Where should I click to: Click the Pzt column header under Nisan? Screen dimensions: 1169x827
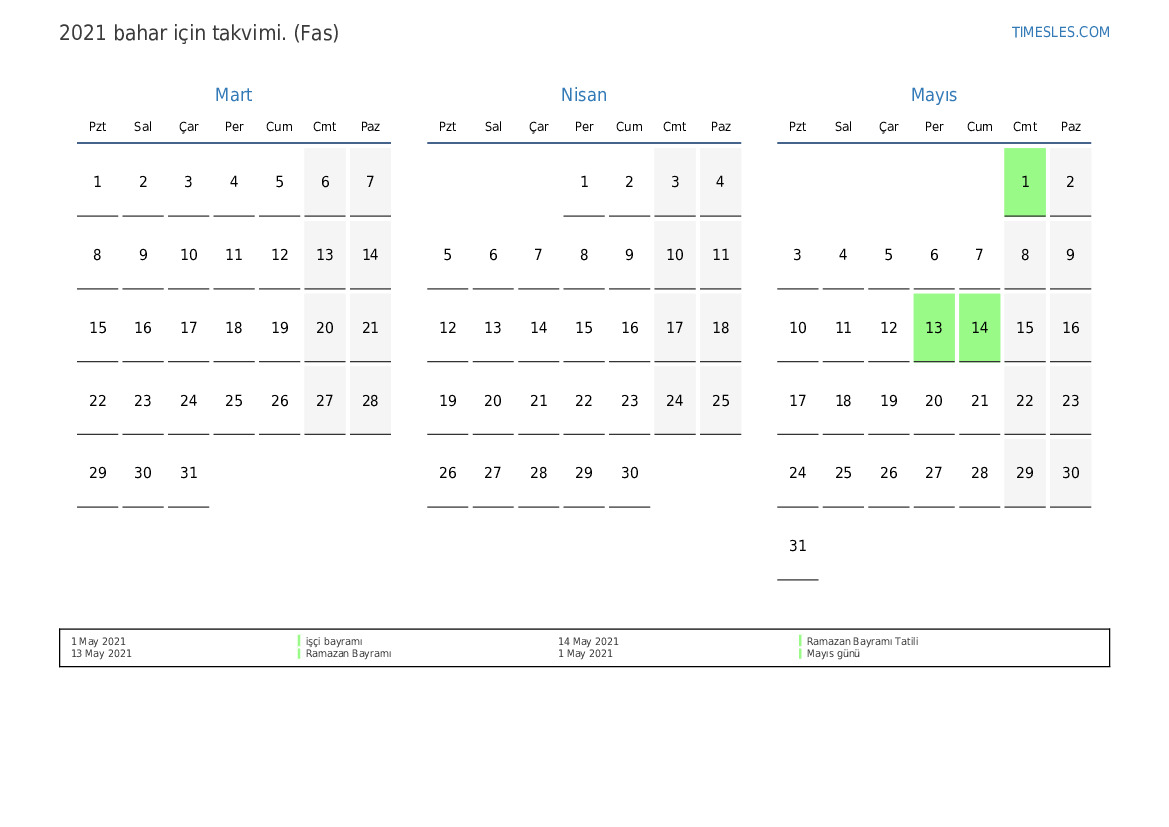447,127
